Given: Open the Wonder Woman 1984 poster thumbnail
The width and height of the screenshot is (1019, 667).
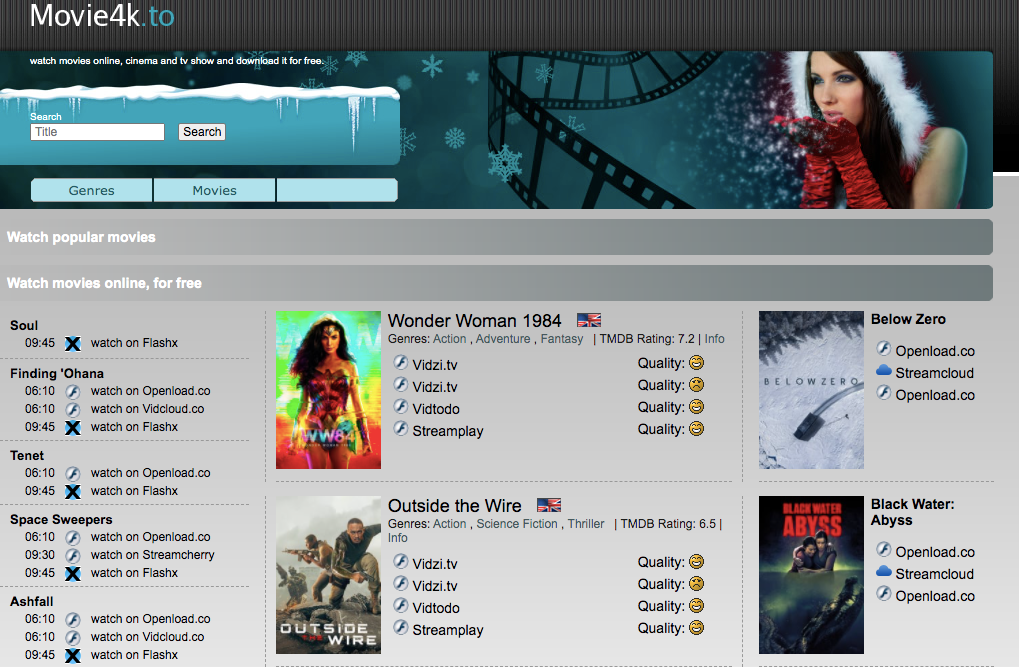Looking at the screenshot, I should point(328,390).
